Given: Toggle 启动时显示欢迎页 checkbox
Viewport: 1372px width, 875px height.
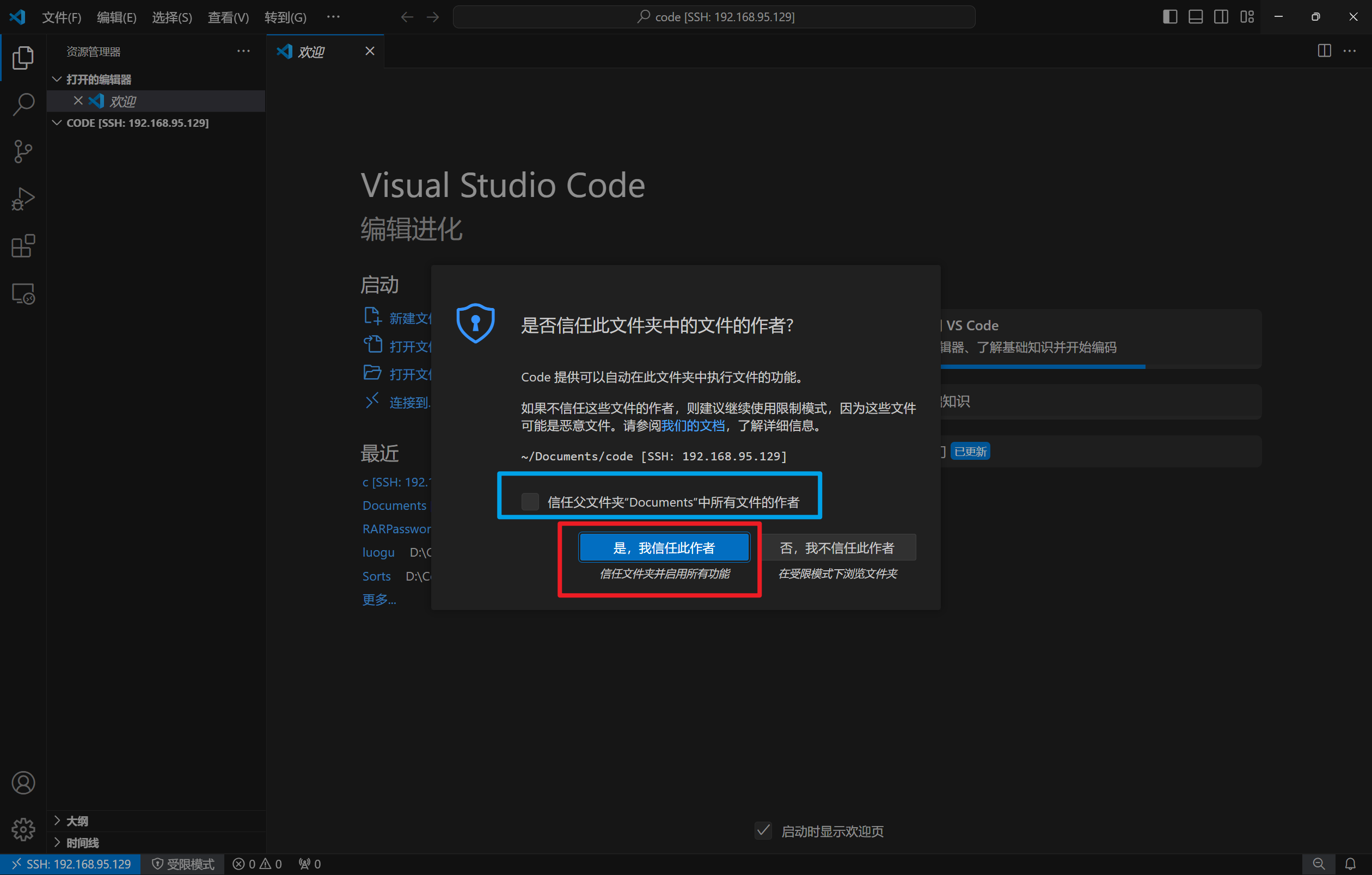Looking at the screenshot, I should point(763,830).
